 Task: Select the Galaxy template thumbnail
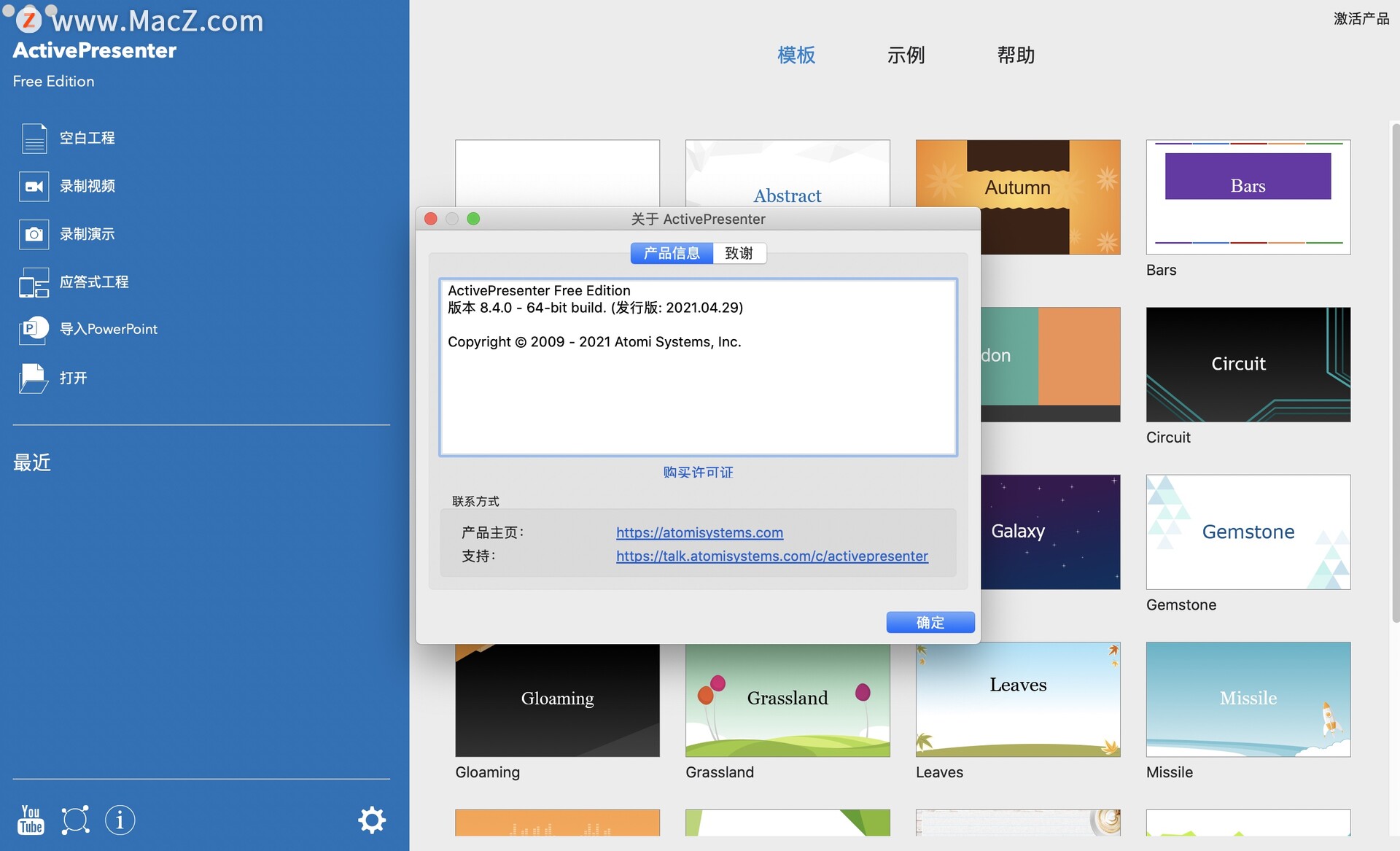pyautogui.click(x=1050, y=532)
